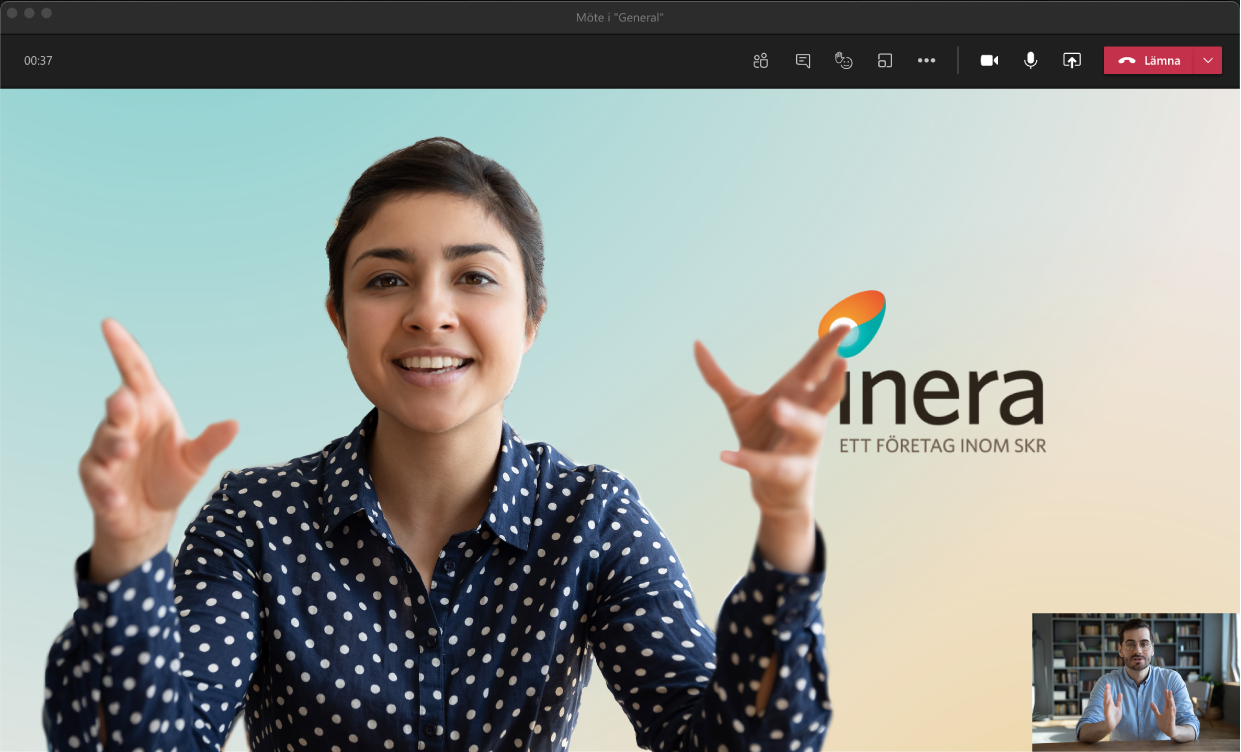1241x752 pixels.
Task: Maximize the meeting window
Action: 46,13
